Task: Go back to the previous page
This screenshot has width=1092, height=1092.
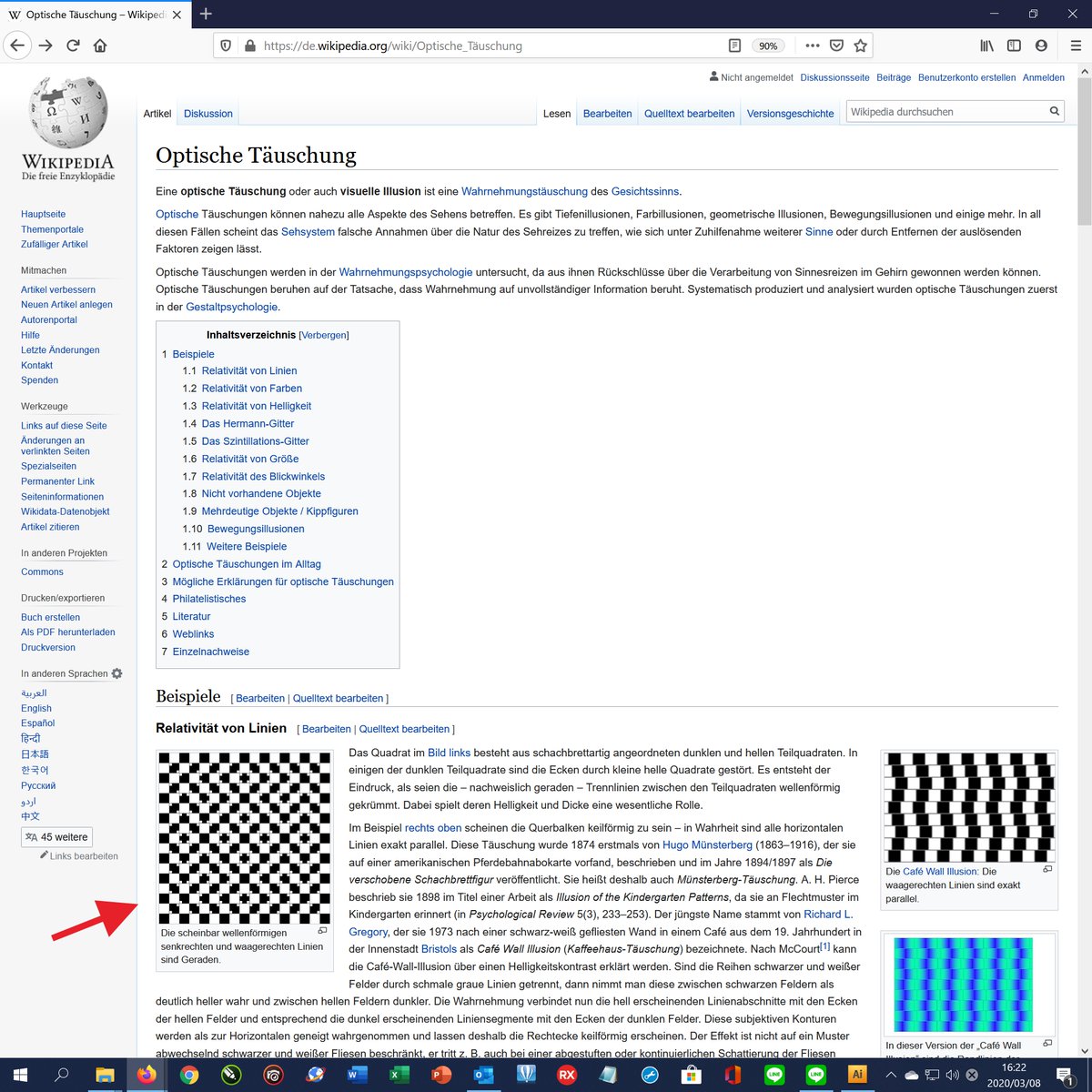Action: (x=17, y=45)
